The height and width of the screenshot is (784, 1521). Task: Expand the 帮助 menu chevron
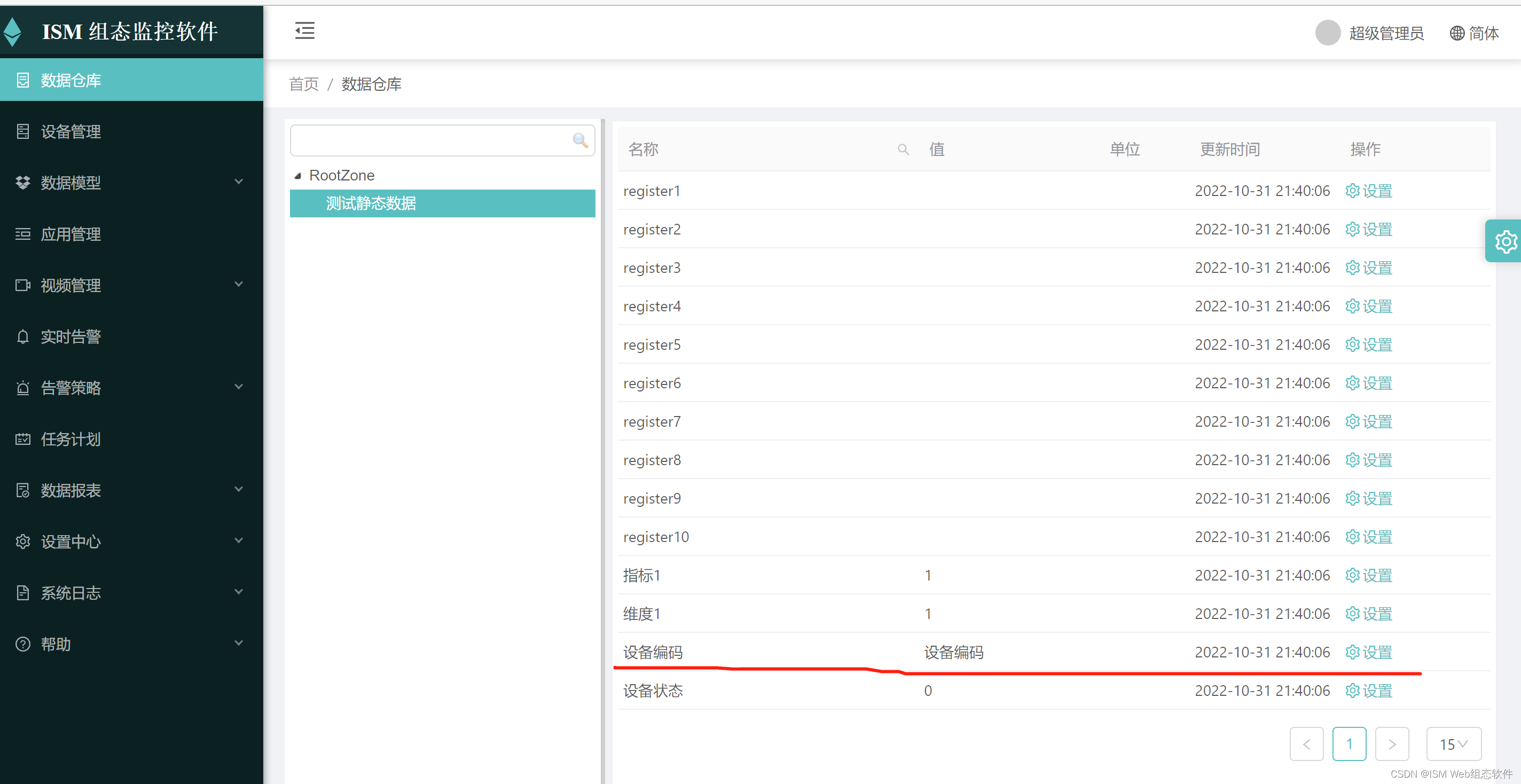click(x=239, y=644)
